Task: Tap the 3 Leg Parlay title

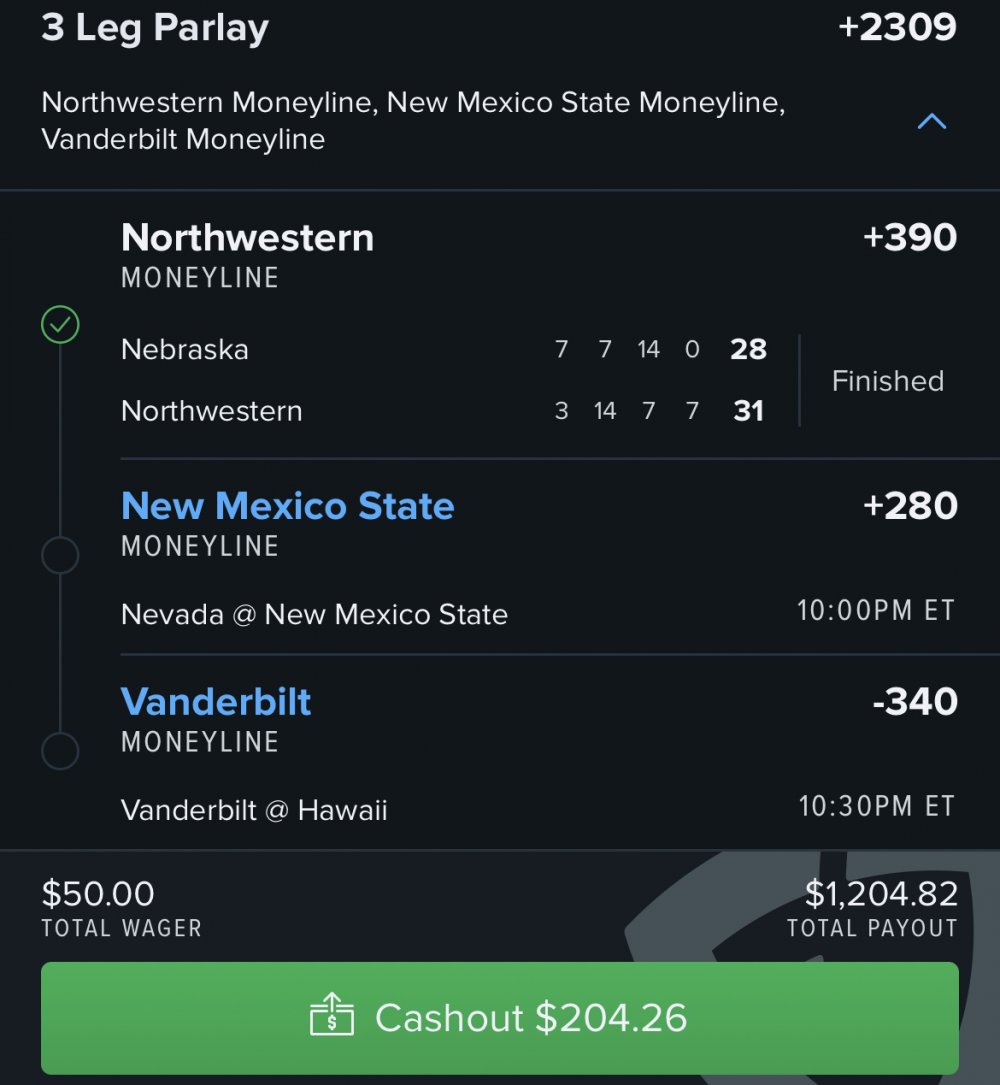Action: (155, 28)
